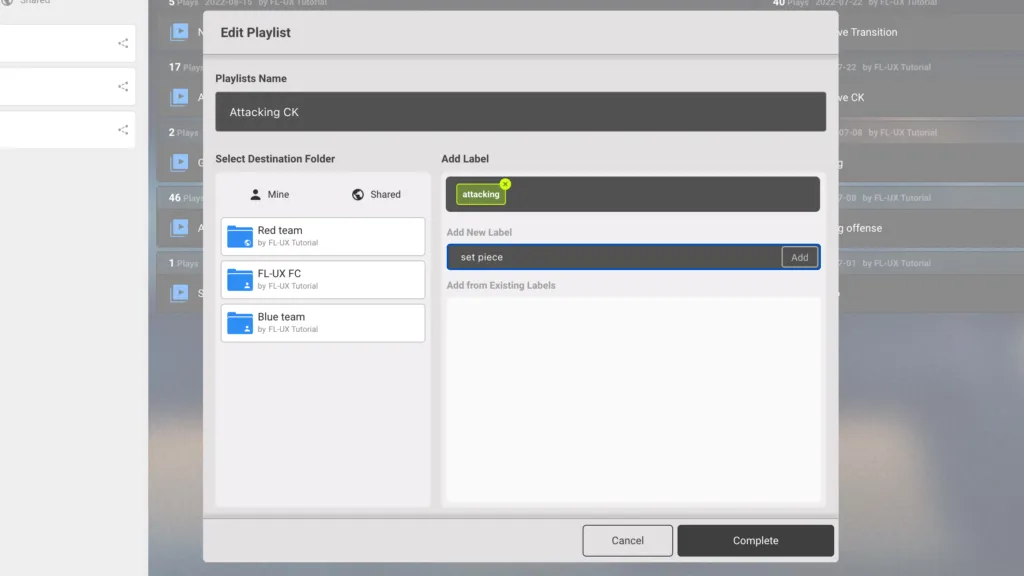Select the FL-UX FC destination folder

323,280
